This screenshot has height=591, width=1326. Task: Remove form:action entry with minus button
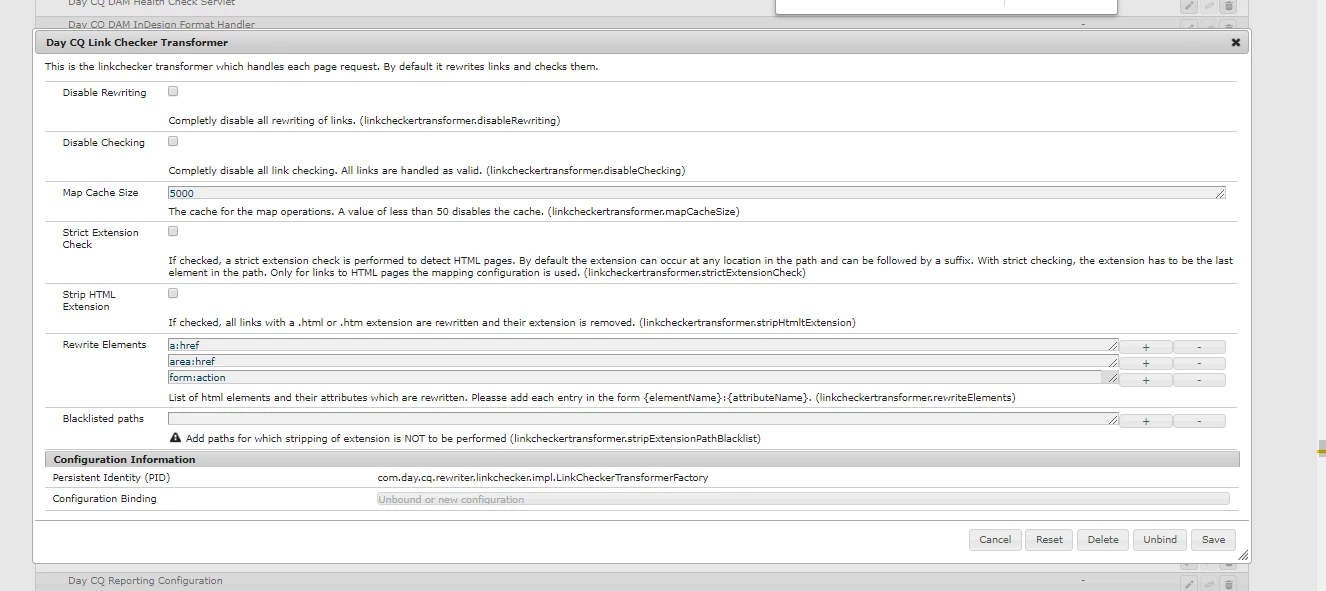pos(1199,380)
